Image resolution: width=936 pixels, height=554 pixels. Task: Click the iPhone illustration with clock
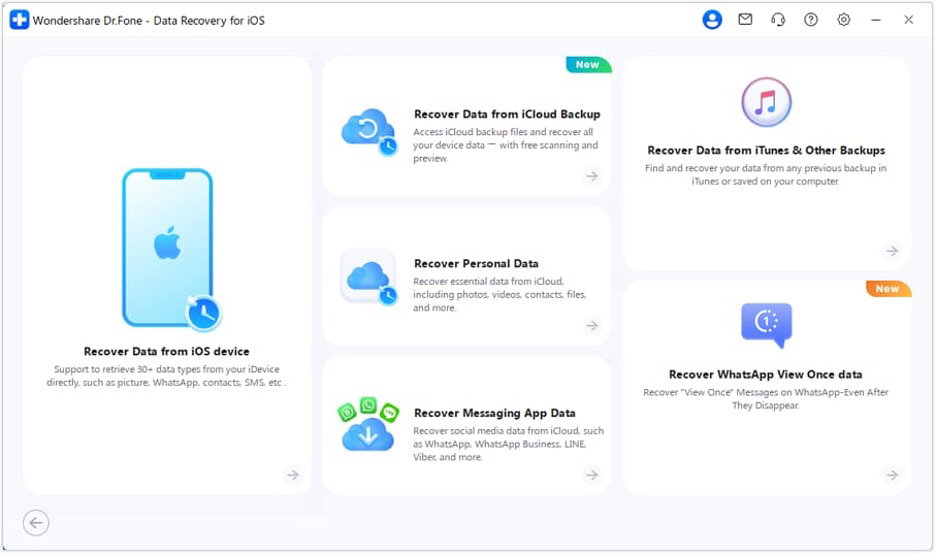tap(171, 250)
